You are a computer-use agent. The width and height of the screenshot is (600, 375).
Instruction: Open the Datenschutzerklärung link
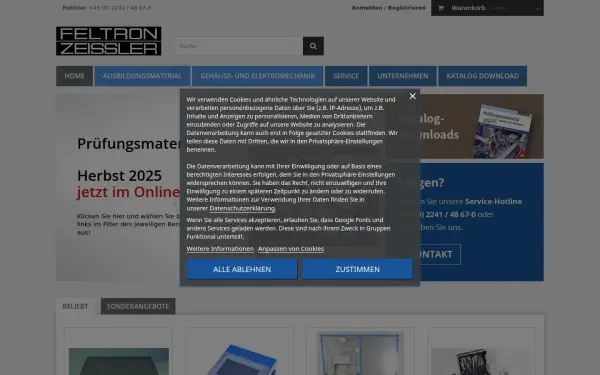point(242,208)
